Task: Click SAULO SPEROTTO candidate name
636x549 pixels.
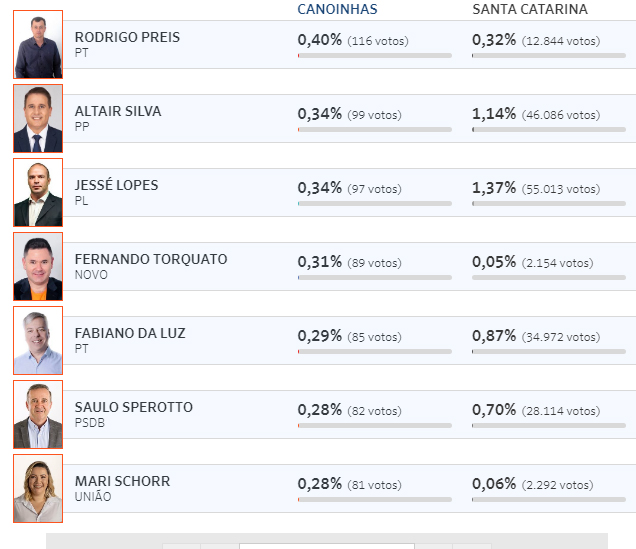Action: [x=133, y=407]
